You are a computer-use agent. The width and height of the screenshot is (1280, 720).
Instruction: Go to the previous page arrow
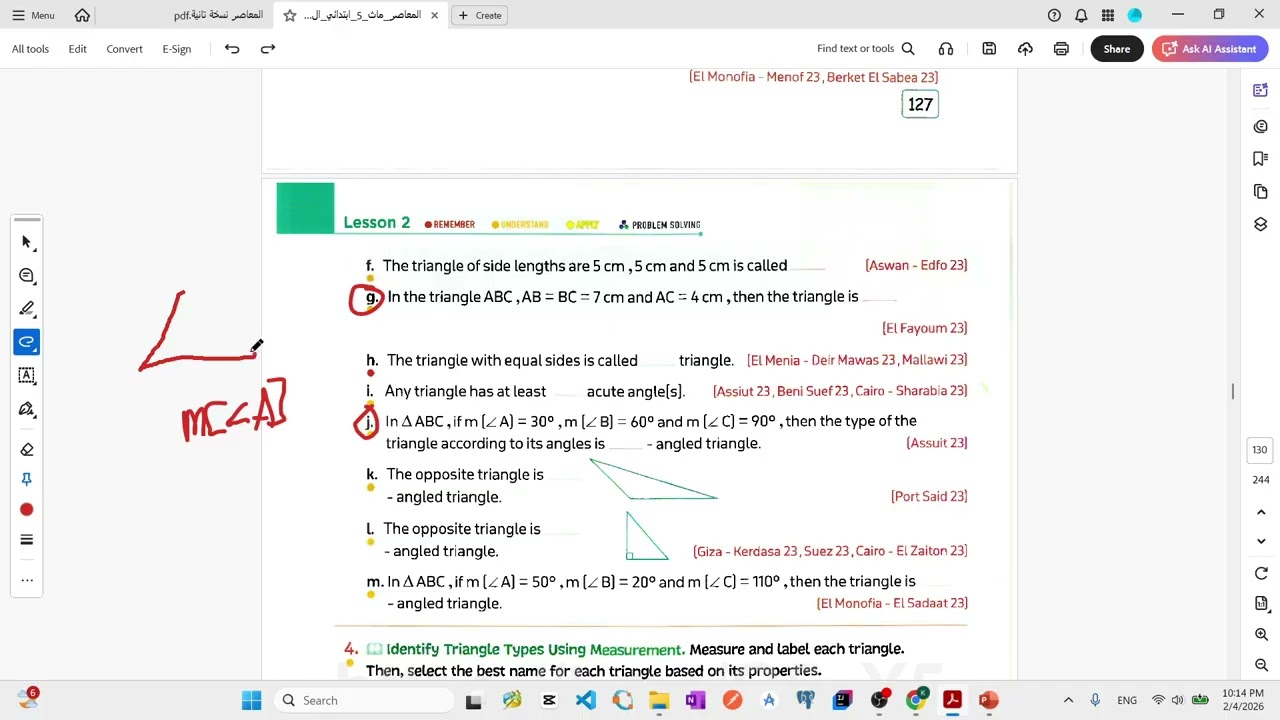pyautogui.click(x=1261, y=512)
